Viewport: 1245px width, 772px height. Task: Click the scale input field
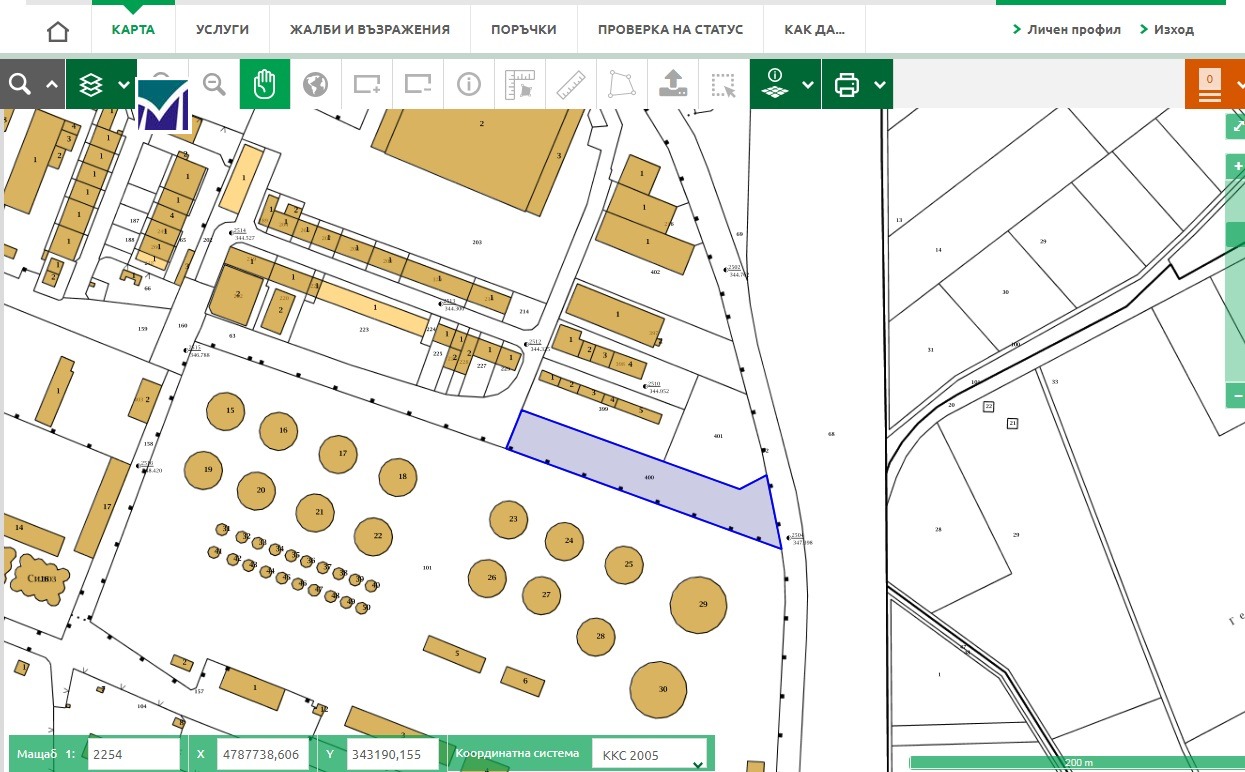tap(133, 755)
